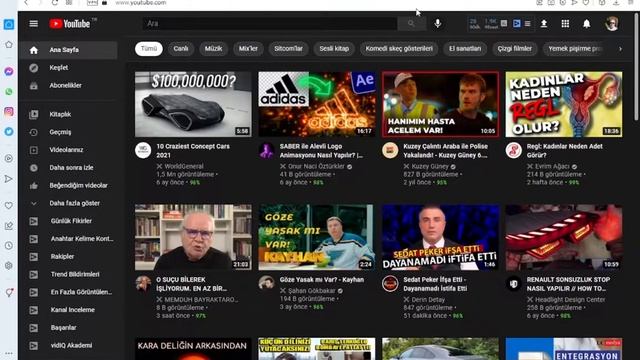Start voice search with microphone icon
Viewport: 640px width, 360px height.
pos(438,24)
